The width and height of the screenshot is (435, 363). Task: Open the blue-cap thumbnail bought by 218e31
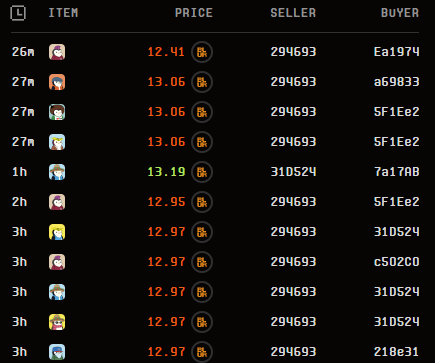(57, 352)
